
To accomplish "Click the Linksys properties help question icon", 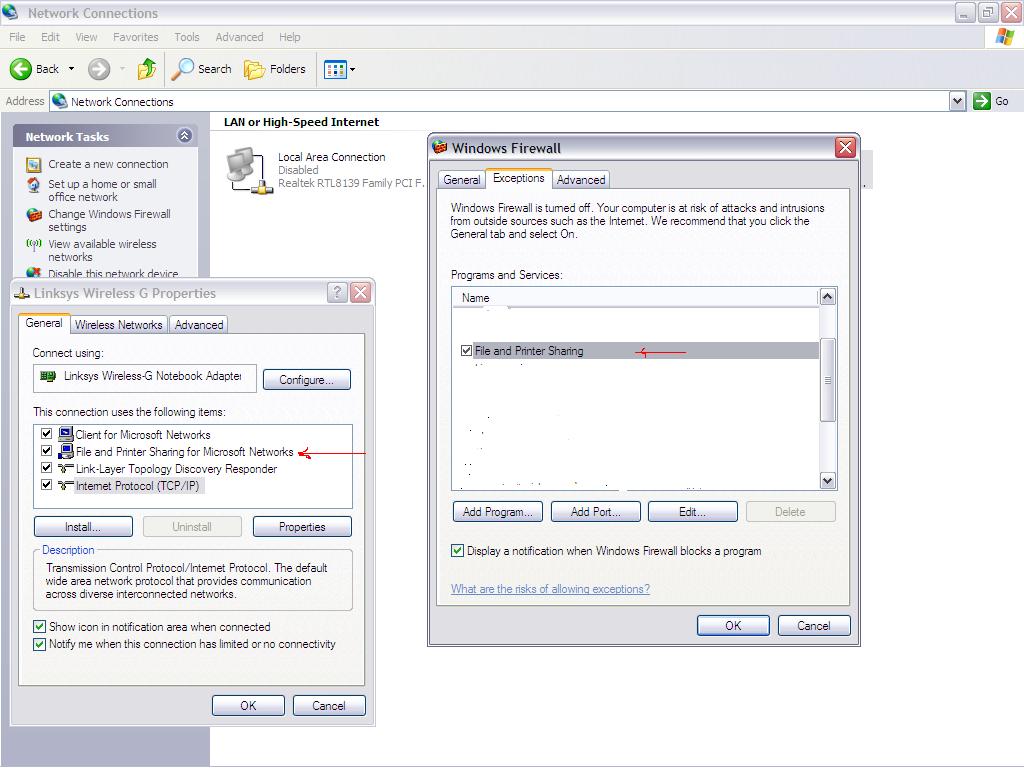I will (x=337, y=293).
